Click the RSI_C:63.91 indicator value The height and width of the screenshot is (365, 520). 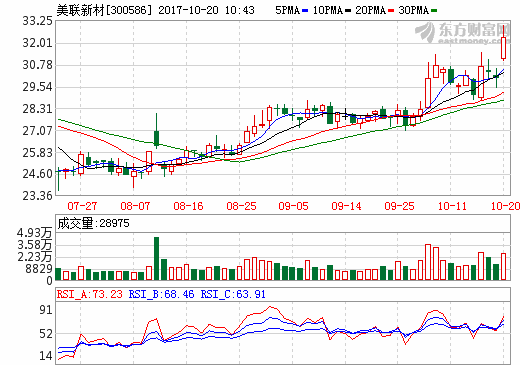tap(233, 294)
